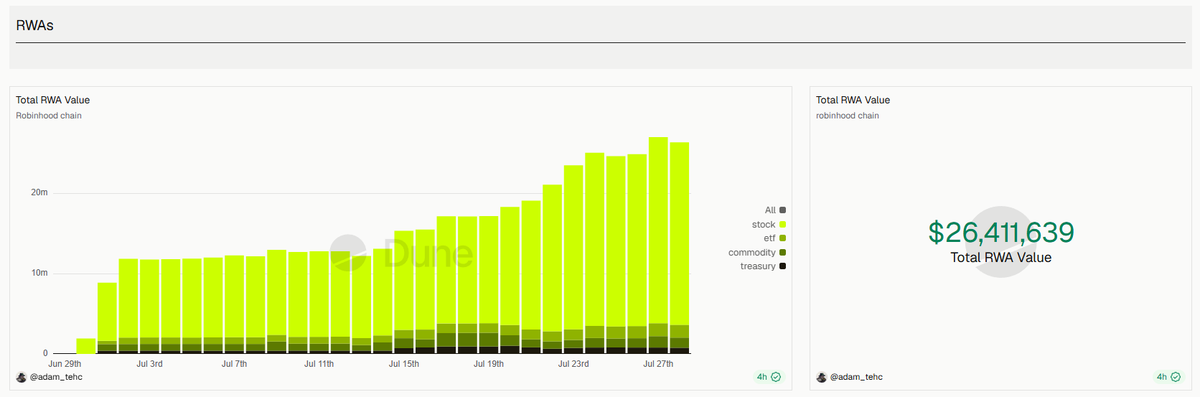Toggle the etf series in the legend

[x=775, y=238]
